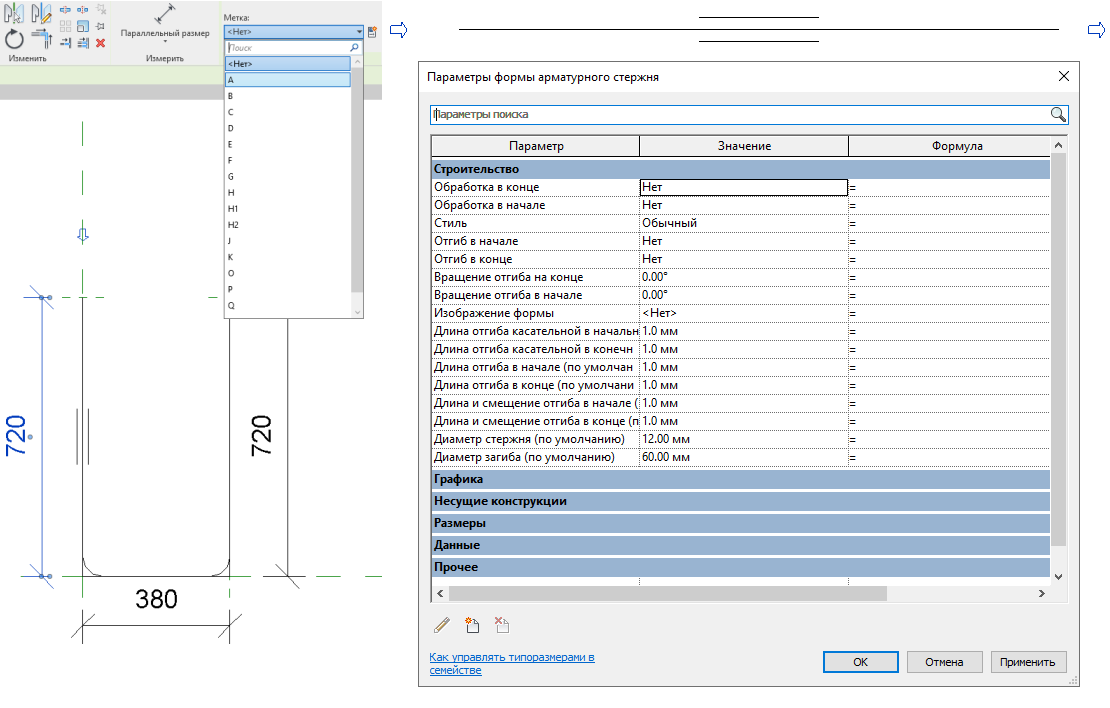This screenshot has width=1110, height=708.
Task: Click the table's scroll right arrow
Action: pyautogui.click(x=1041, y=593)
